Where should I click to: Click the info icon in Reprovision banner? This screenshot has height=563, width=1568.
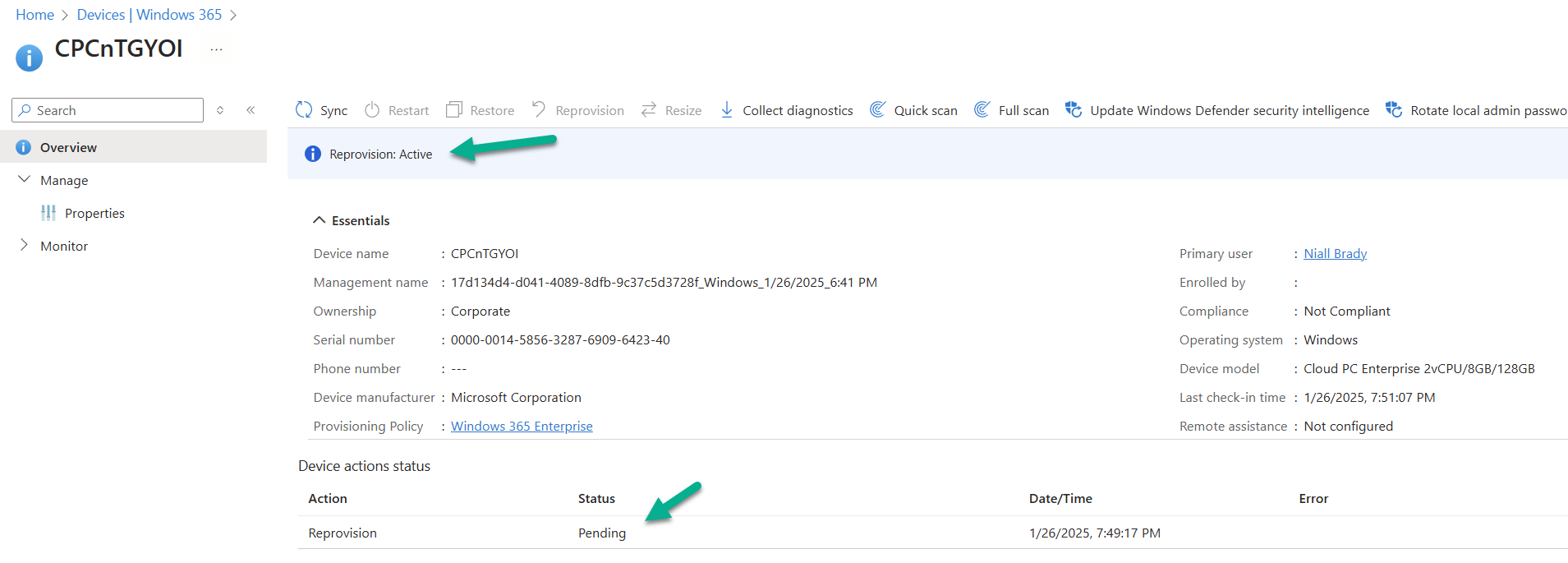click(x=313, y=154)
